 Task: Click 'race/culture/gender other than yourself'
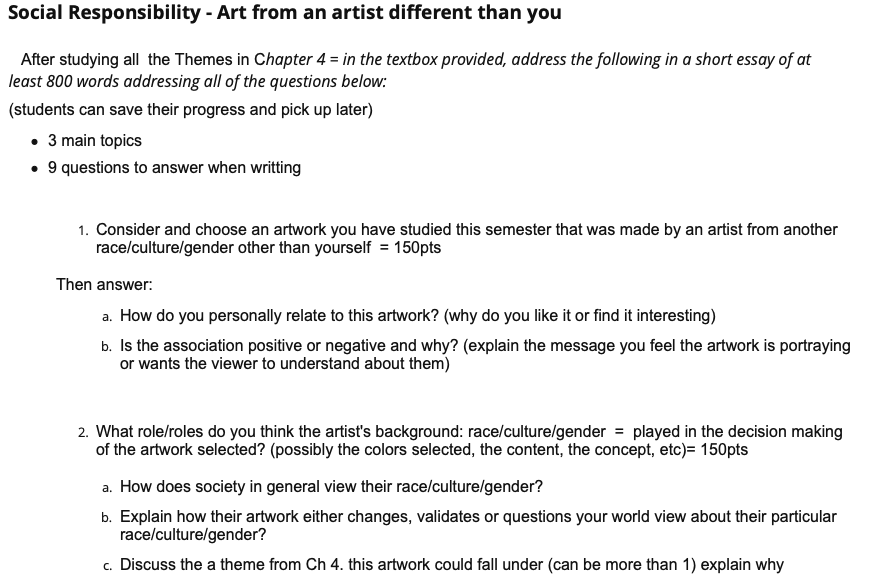[x=233, y=247]
